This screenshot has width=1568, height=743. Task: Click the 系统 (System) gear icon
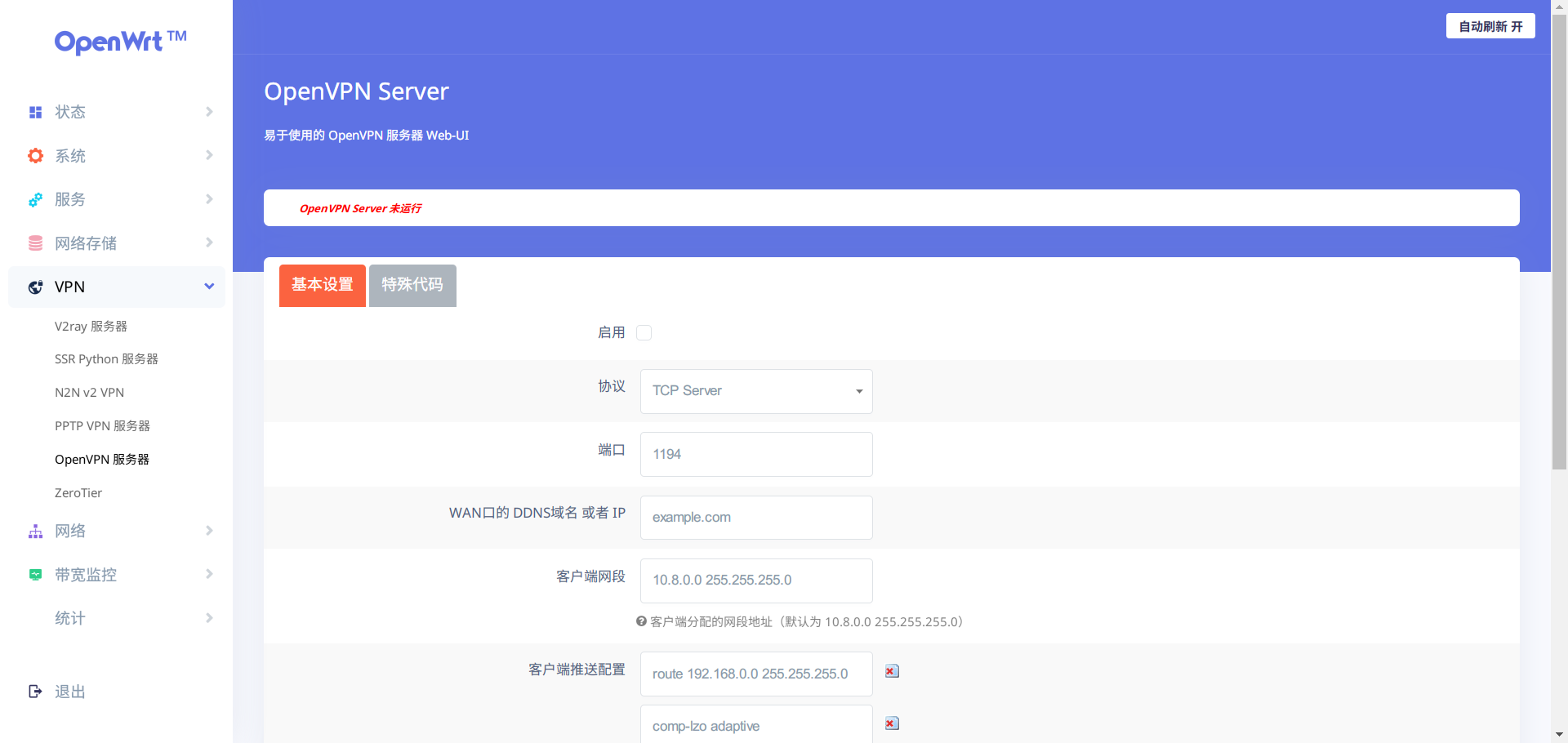[35, 155]
